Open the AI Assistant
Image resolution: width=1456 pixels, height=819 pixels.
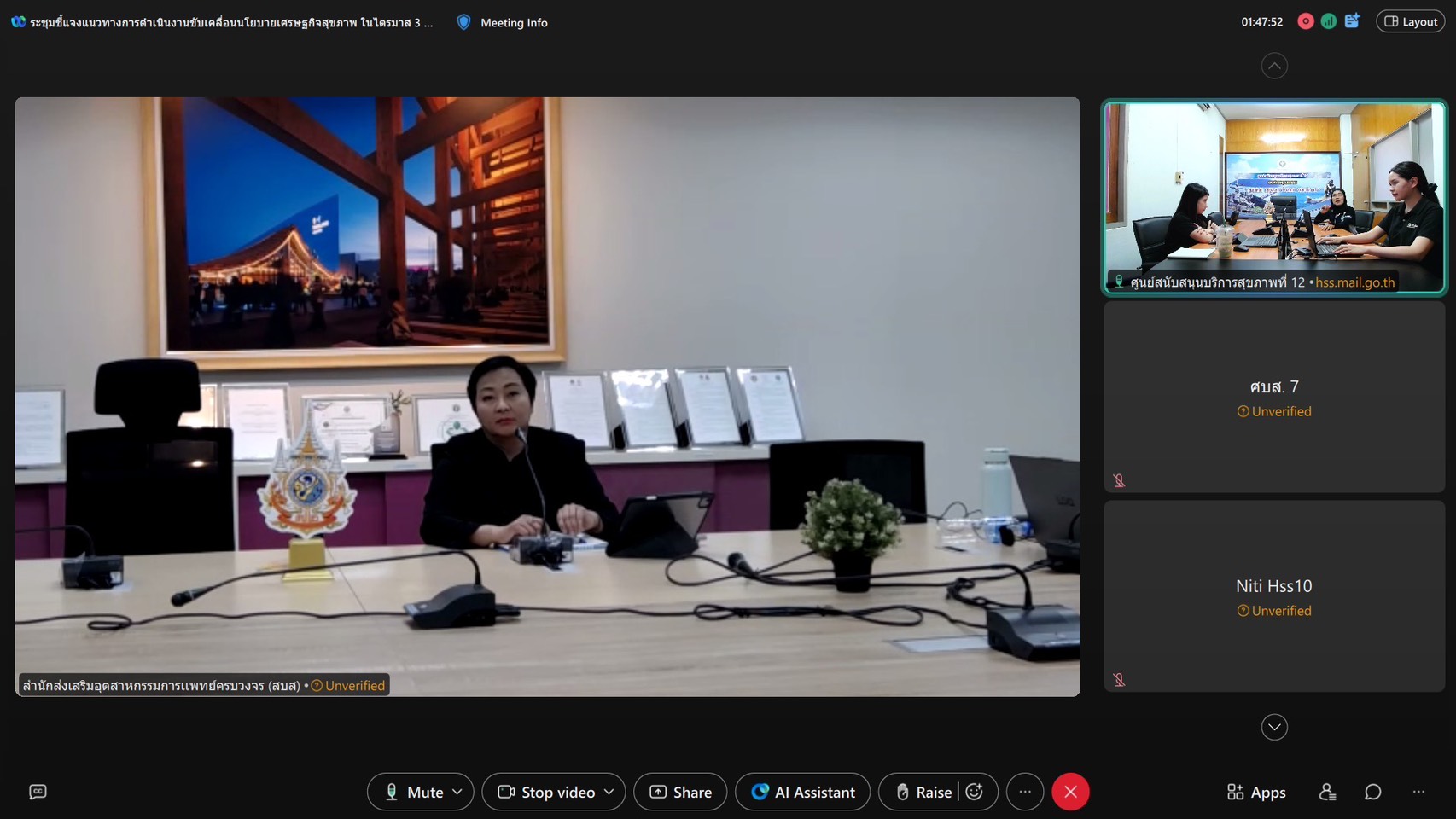click(802, 792)
